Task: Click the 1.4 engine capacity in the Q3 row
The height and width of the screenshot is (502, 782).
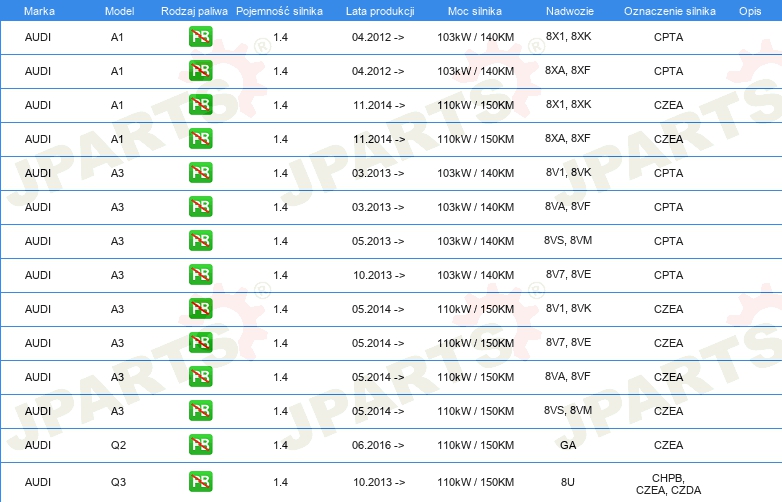Action: 280,482
